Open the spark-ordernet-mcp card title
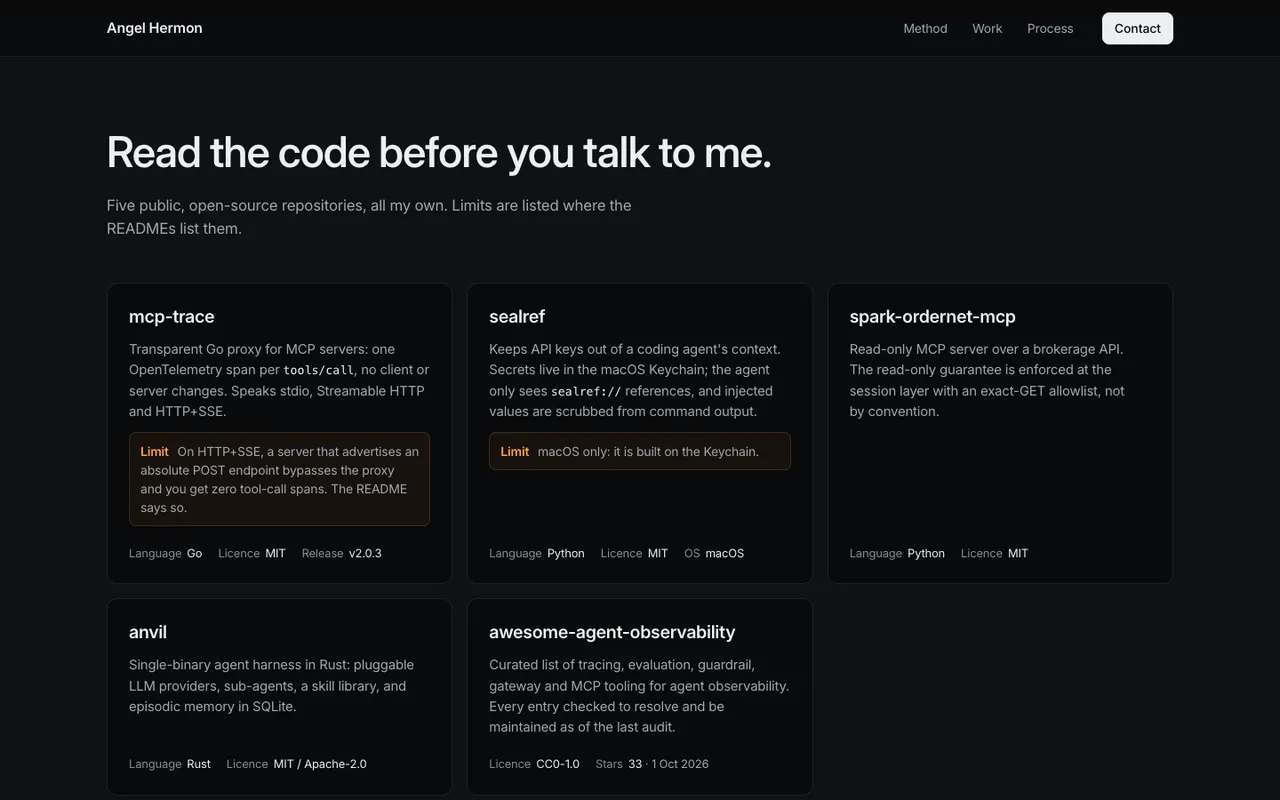 click(932, 316)
